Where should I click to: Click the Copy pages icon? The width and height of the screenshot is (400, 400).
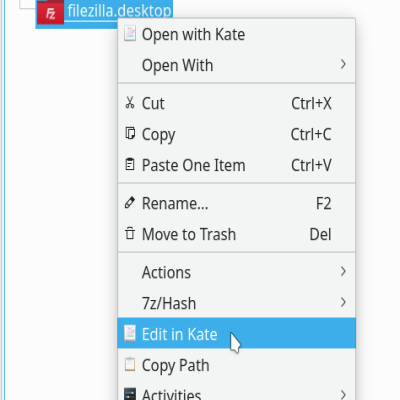coord(130,133)
